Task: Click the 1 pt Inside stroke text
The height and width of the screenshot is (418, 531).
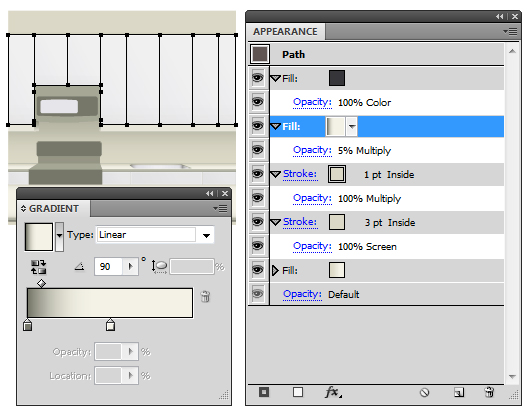Action: click(x=389, y=175)
